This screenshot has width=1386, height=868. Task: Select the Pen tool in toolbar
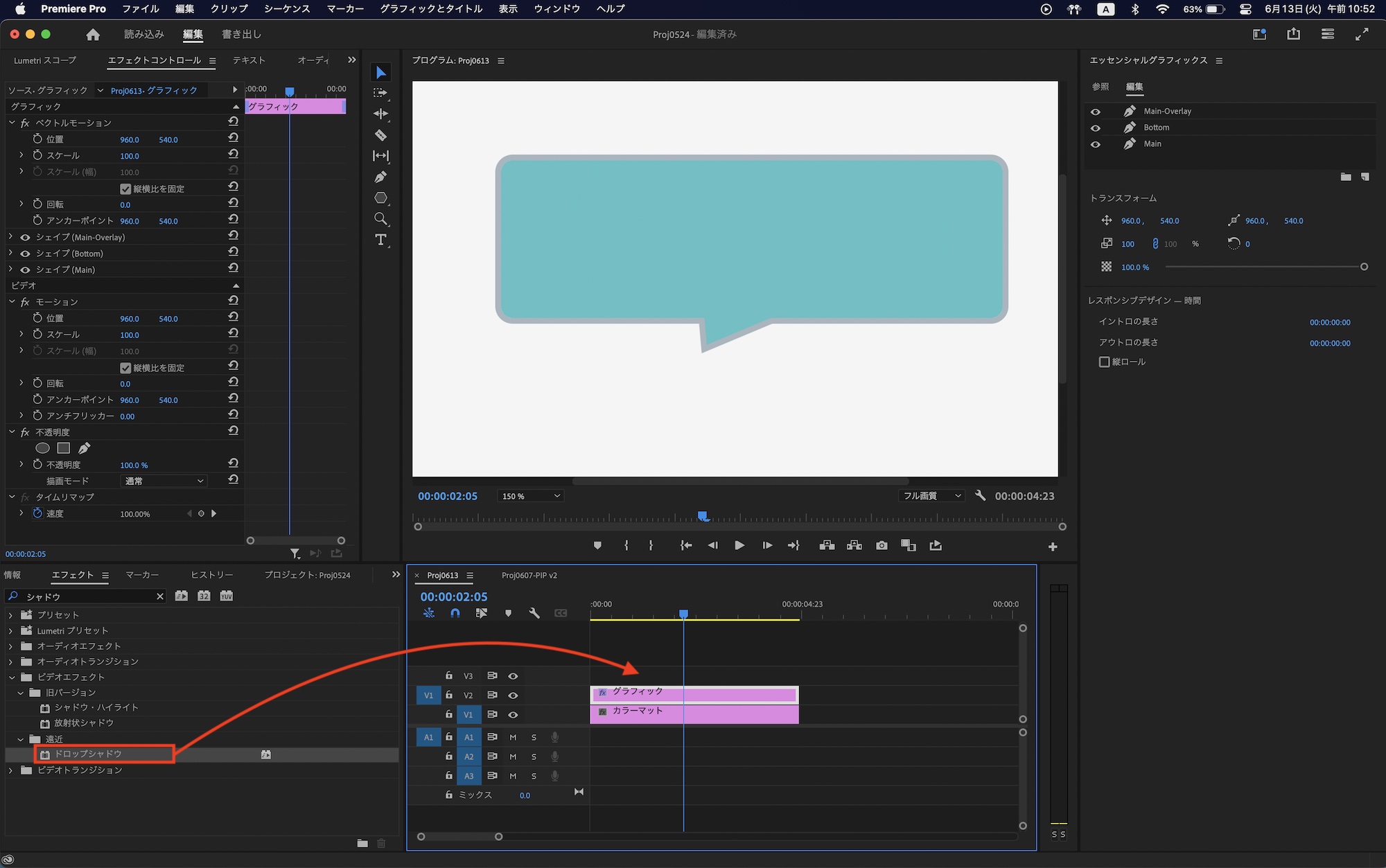(x=380, y=177)
